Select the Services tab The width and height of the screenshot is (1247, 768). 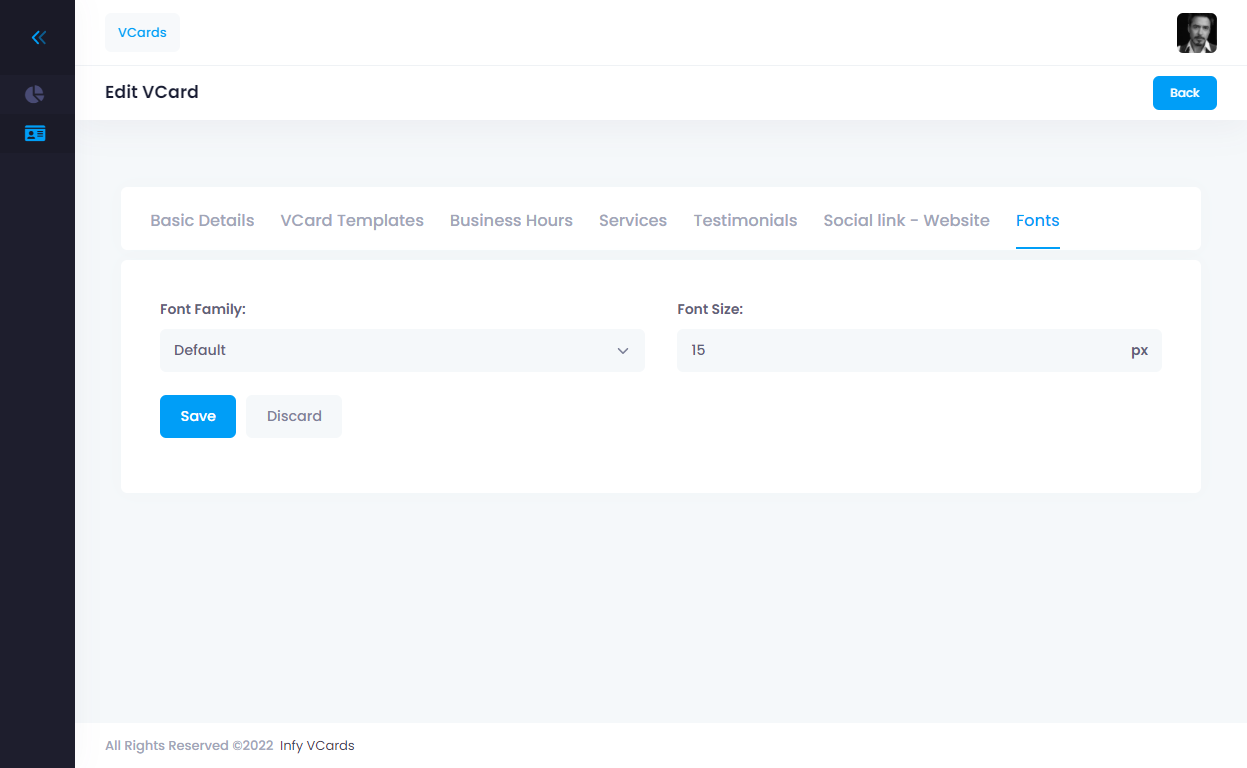(x=633, y=220)
